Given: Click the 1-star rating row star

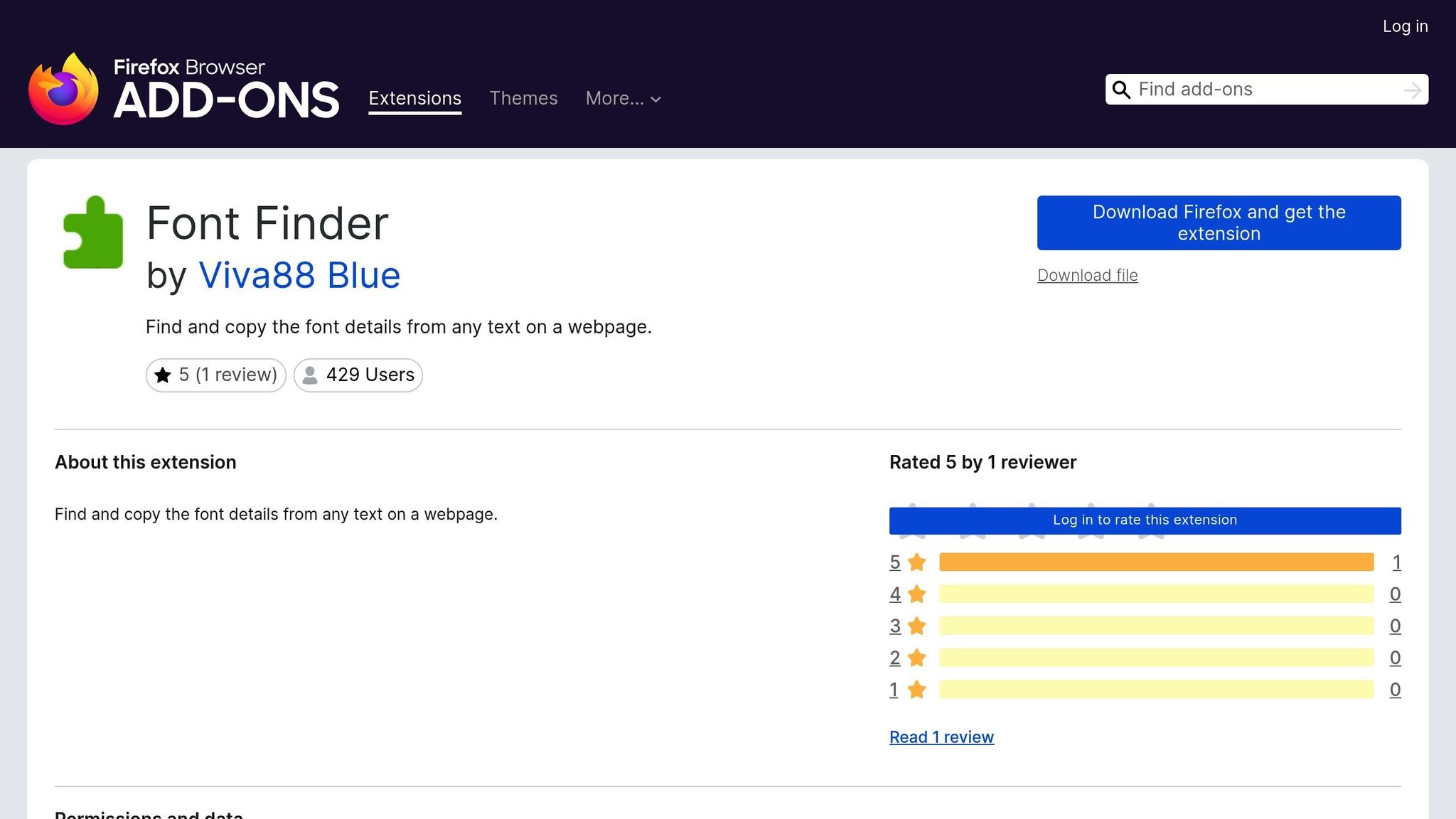Looking at the screenshot, I should click(x=917, y=690).
